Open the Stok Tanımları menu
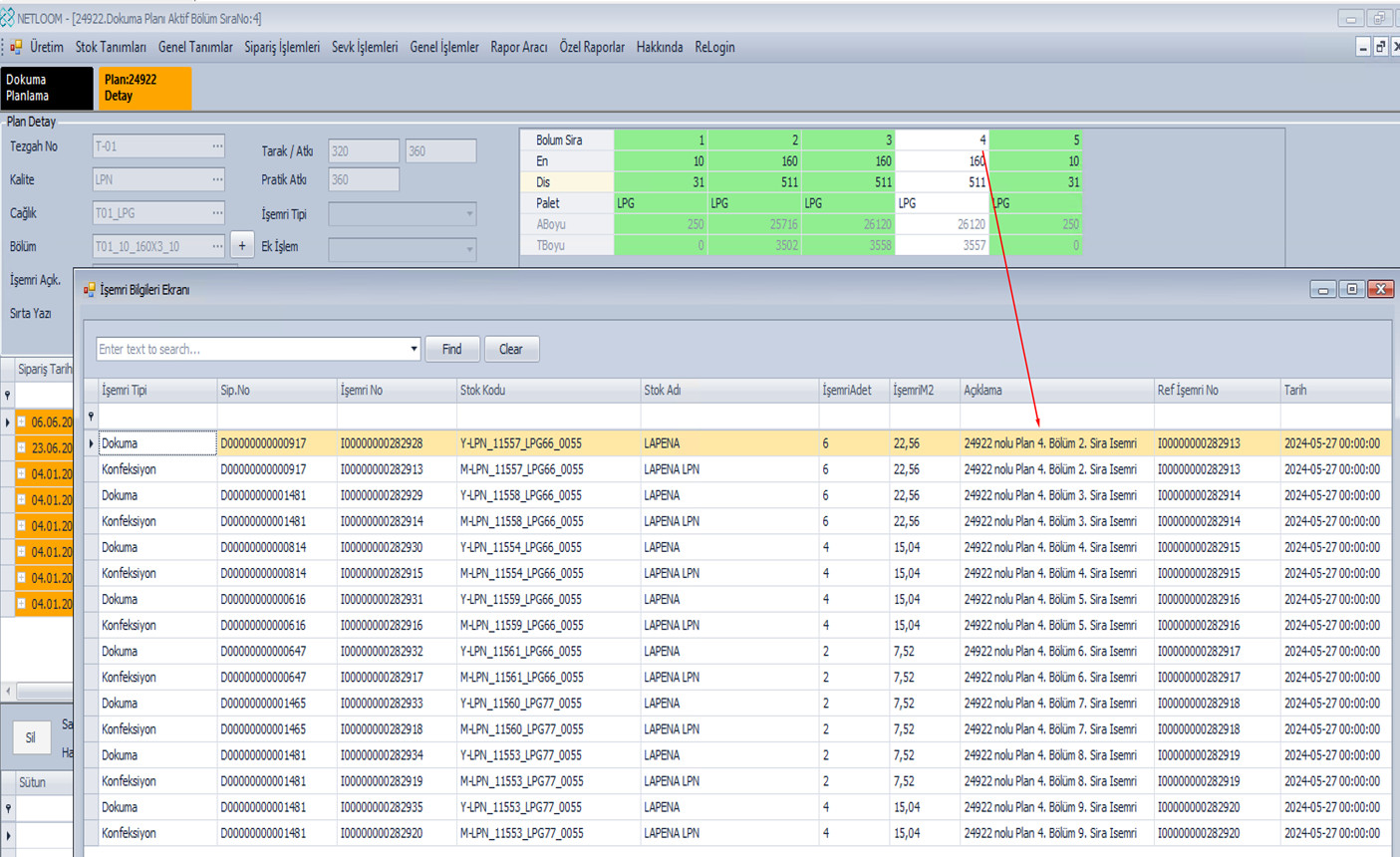The height and width of the screenshot is (857, 1400). pos(111,47)
